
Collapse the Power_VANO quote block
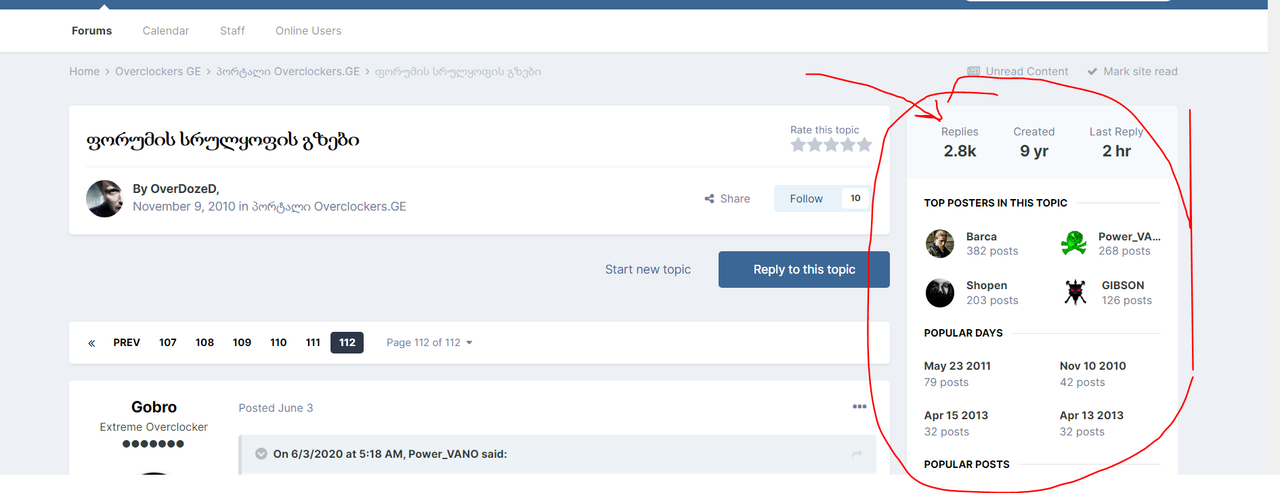coord(261,454)
